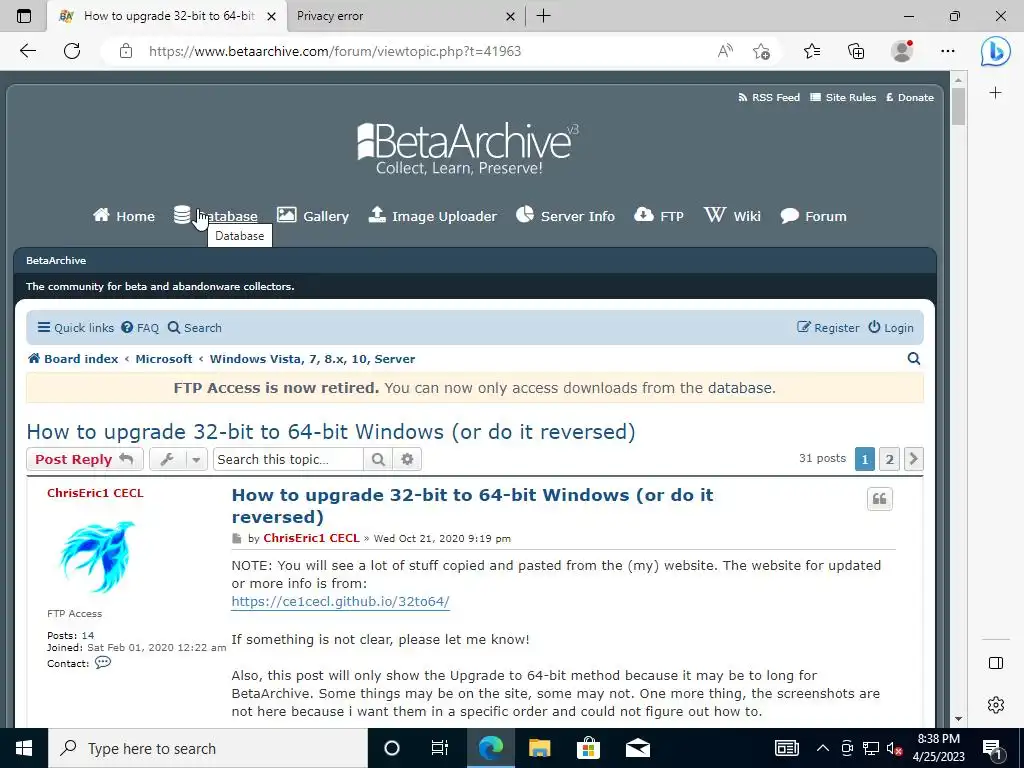Screen dimensions: 1024x768
Task: Open the Site Rules link
Action: [x=843, y=97]
